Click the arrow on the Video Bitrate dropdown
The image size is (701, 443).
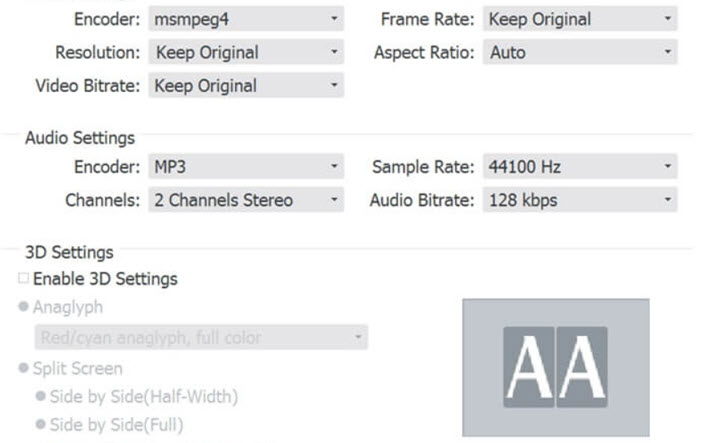coord(334,86)
